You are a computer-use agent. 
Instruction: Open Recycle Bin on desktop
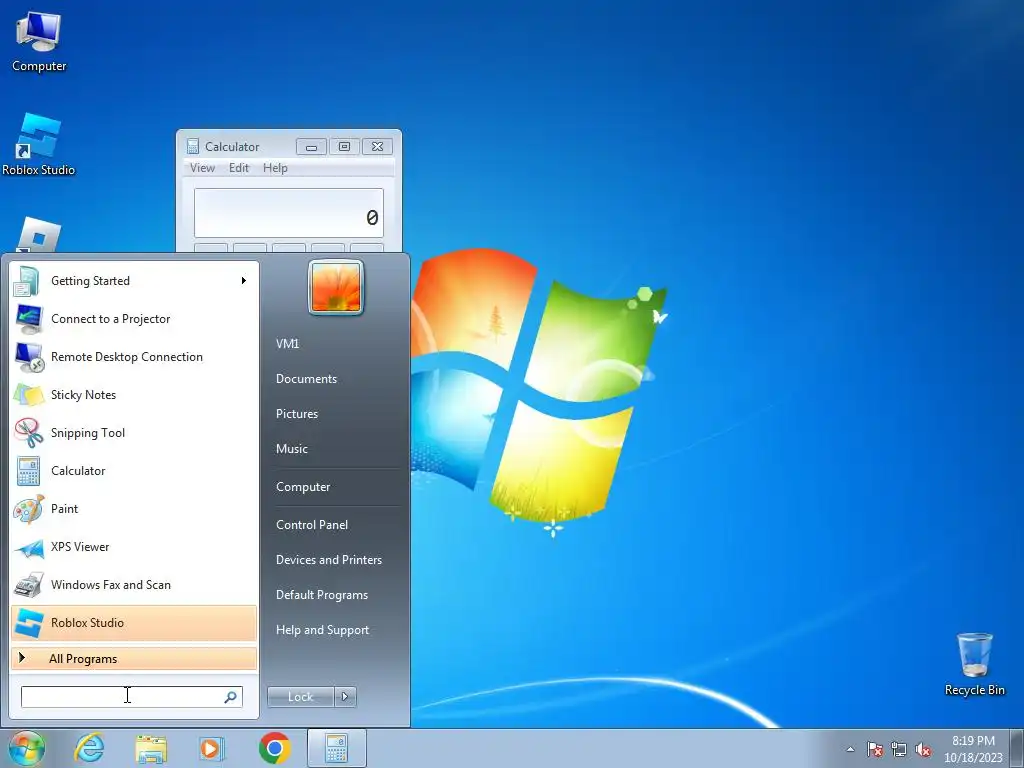point(974,664)
